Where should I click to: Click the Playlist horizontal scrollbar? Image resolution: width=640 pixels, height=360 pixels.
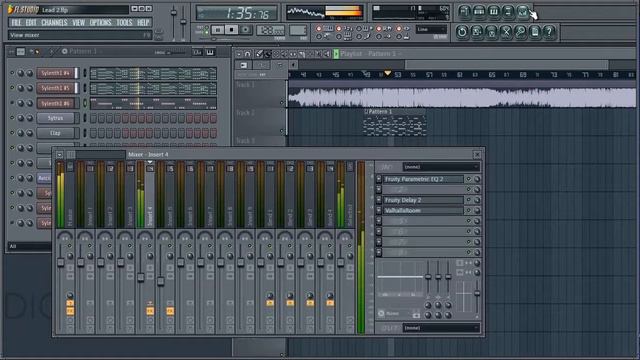pos(506,64)
